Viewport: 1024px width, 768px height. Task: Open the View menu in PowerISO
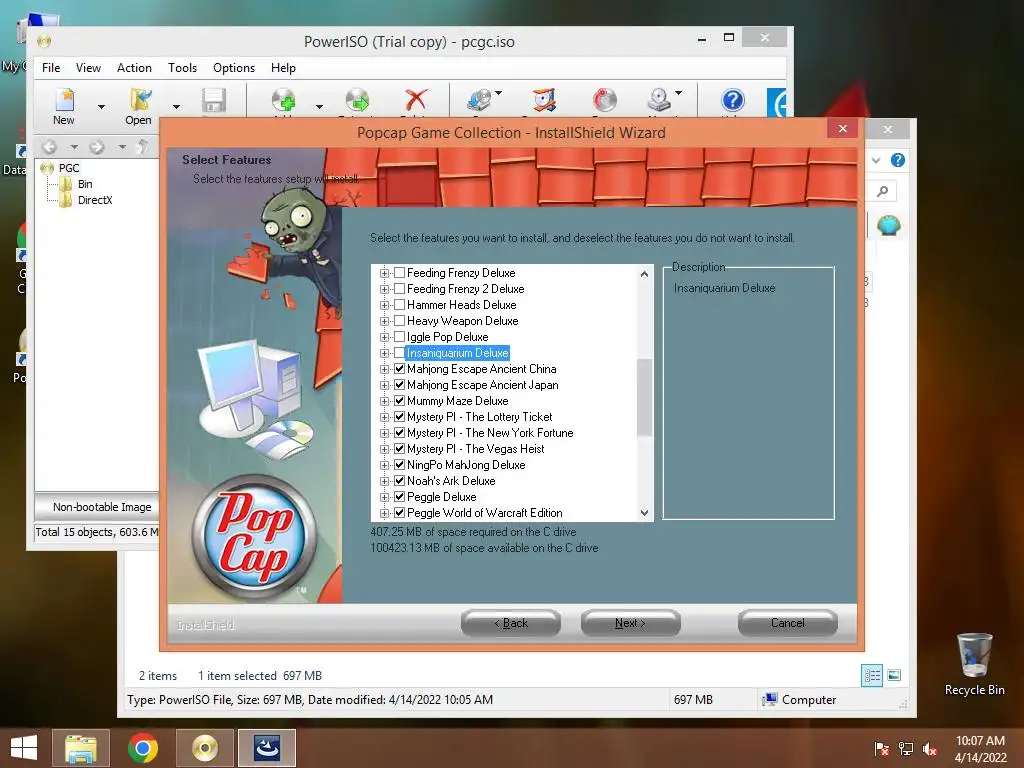pos(88,67)
